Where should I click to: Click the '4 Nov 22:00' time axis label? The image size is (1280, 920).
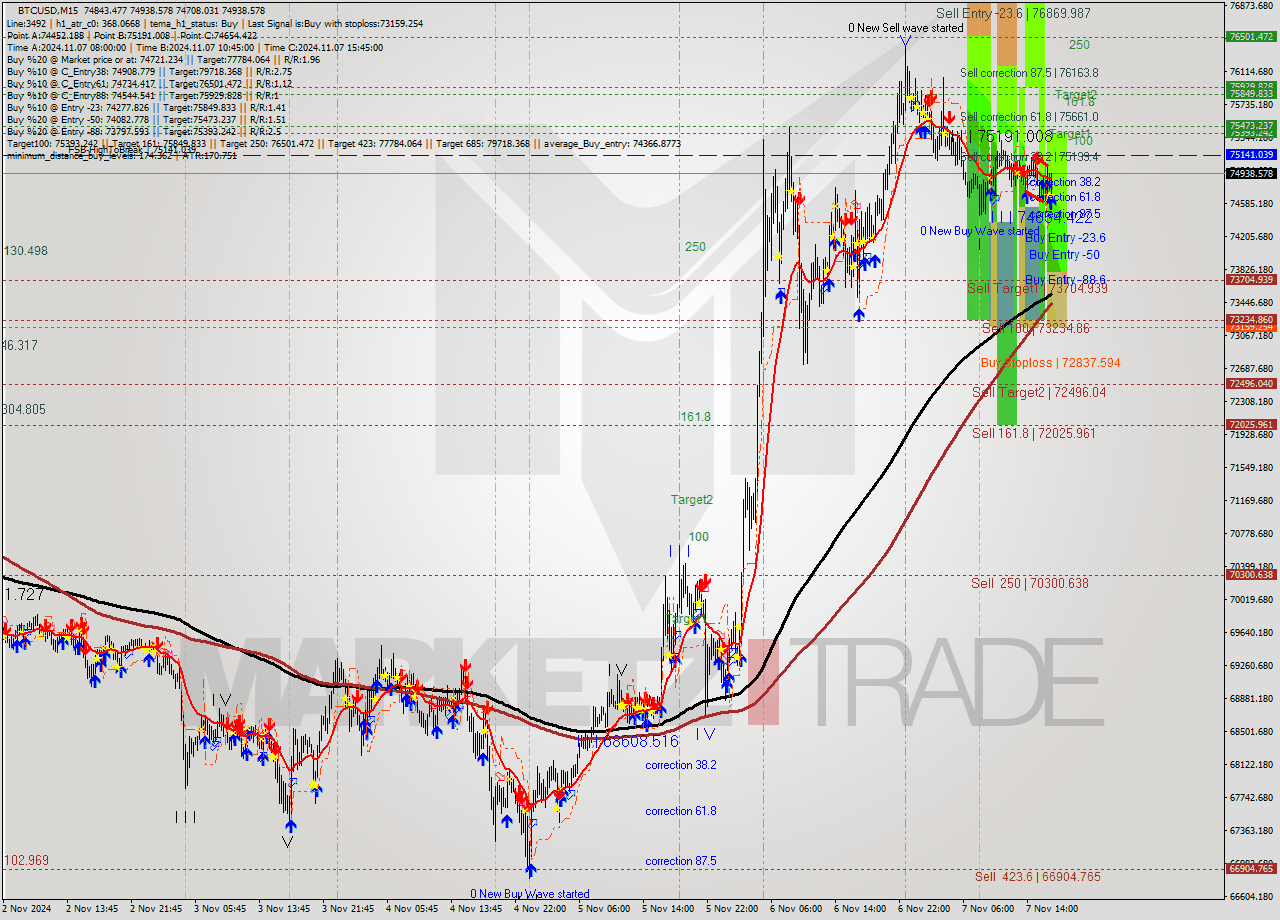pos(538,909)
